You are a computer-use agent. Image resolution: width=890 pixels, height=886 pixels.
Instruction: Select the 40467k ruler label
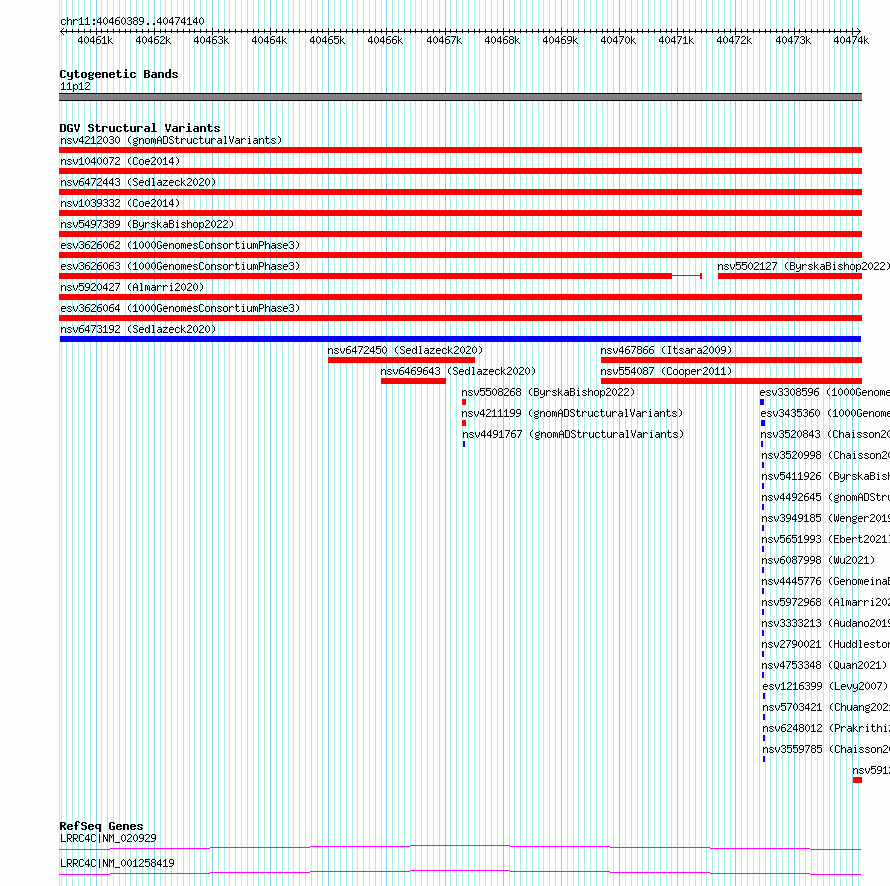tap(444, 40)
